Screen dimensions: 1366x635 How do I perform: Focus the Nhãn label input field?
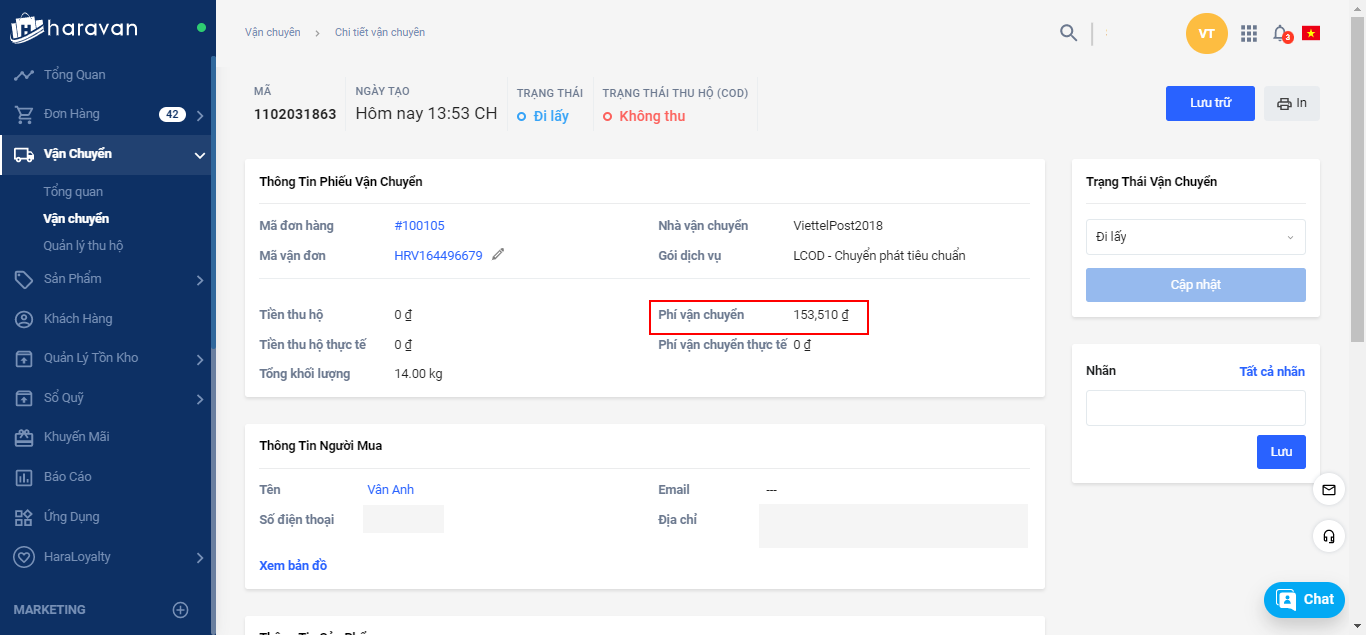[x=1195, y=408]
